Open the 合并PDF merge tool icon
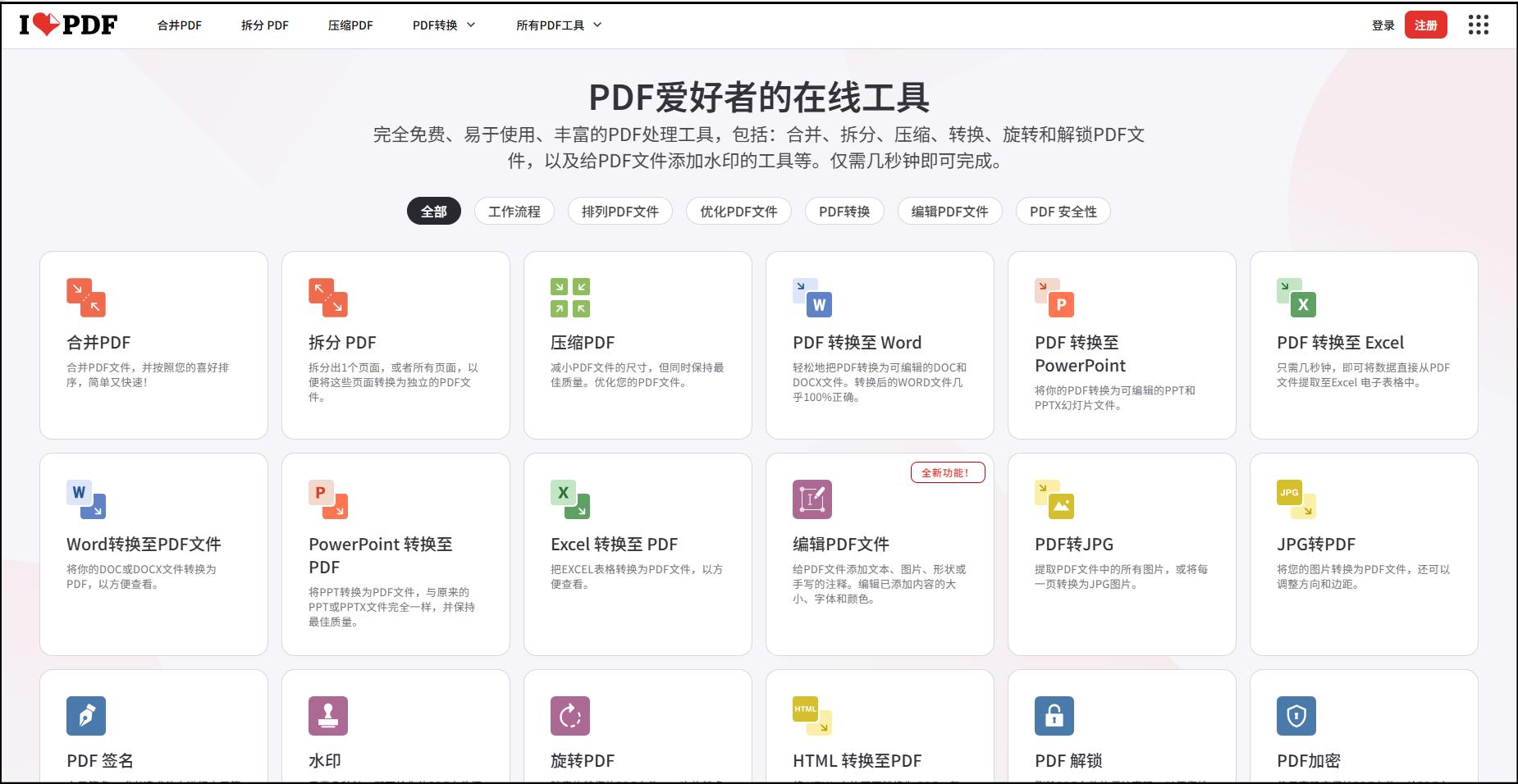 (86, 298)
